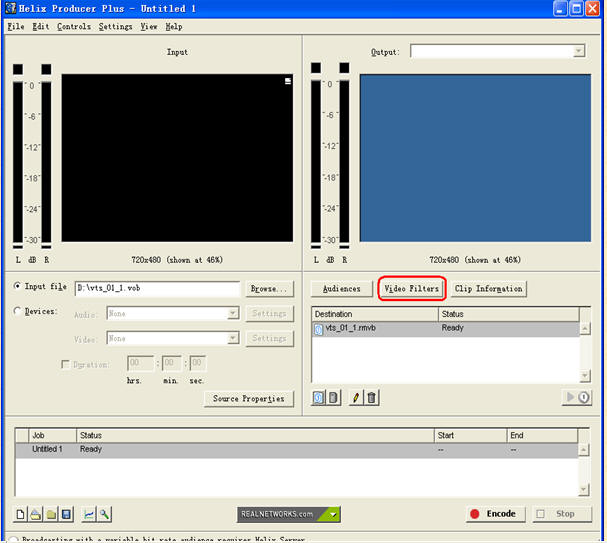Click the Video Filters button
This screenshot has width=607, height=543.
[411, 289]
